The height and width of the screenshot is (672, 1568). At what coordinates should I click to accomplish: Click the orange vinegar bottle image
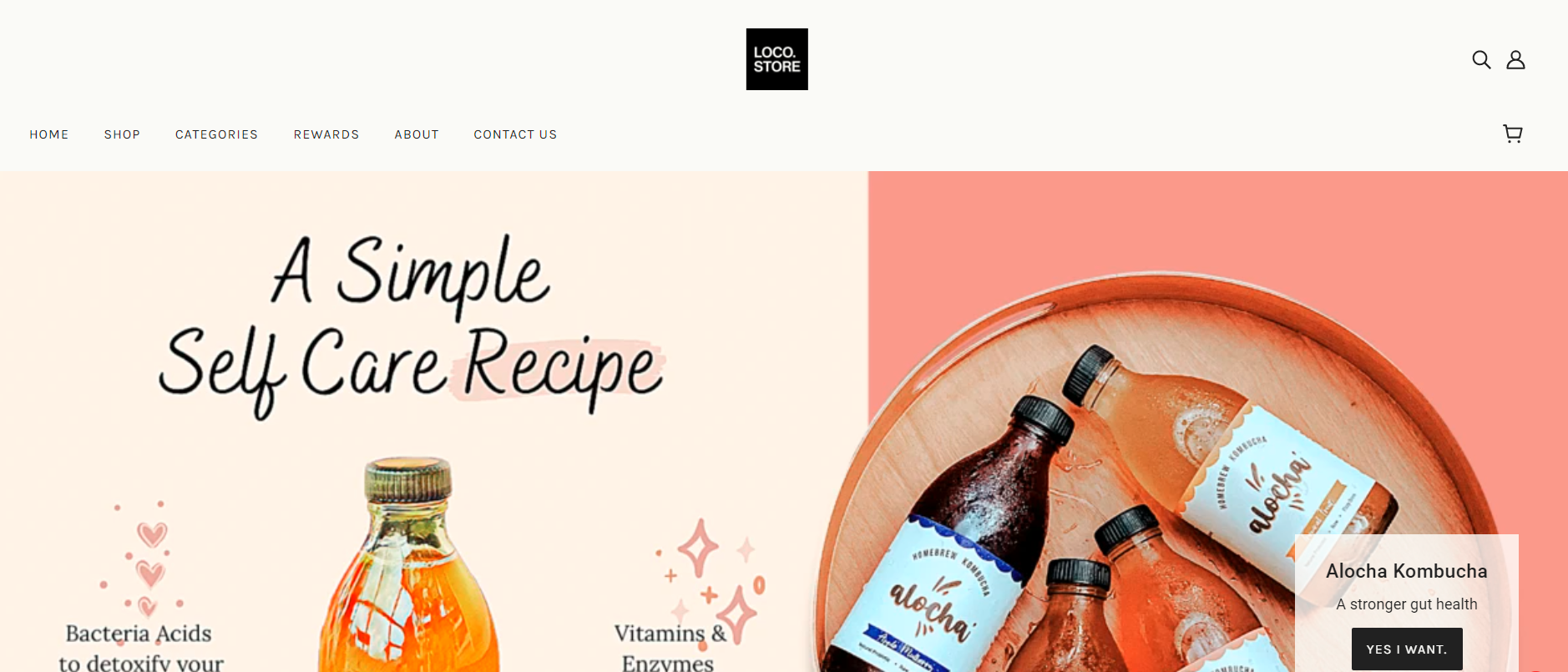click(x=408, y=564)
